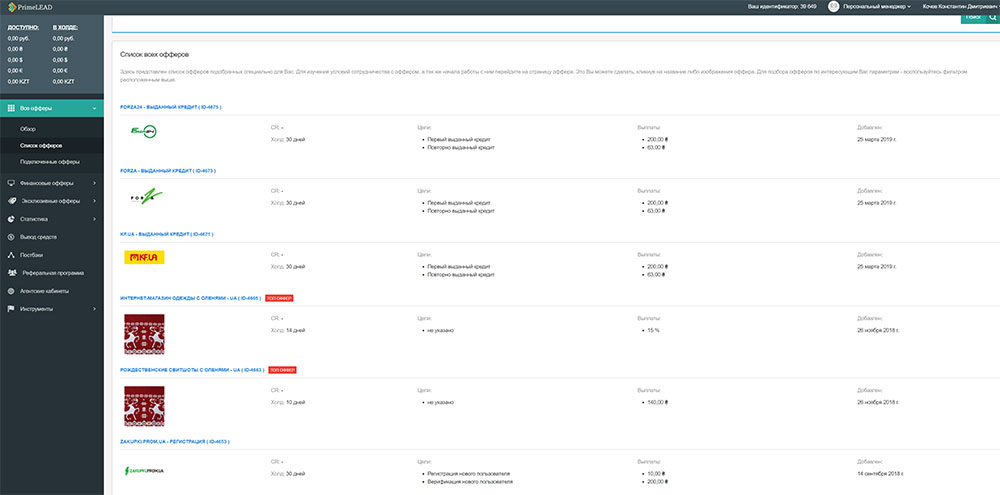Click the 140,00 ₴ payout value
The height and width of the screenshot is (495, 1000).
(x=657, y=403)
